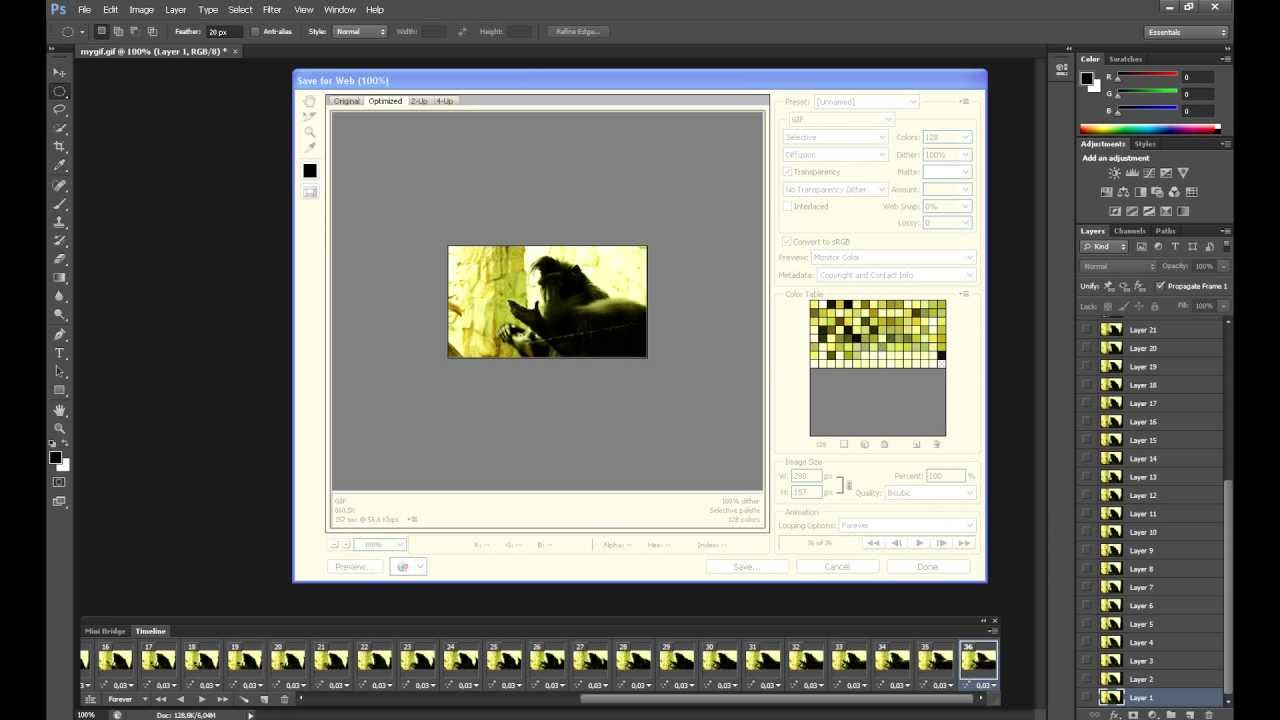
Task: Click the Brightness/Contrast adjustment icon
Action: 1115,174
